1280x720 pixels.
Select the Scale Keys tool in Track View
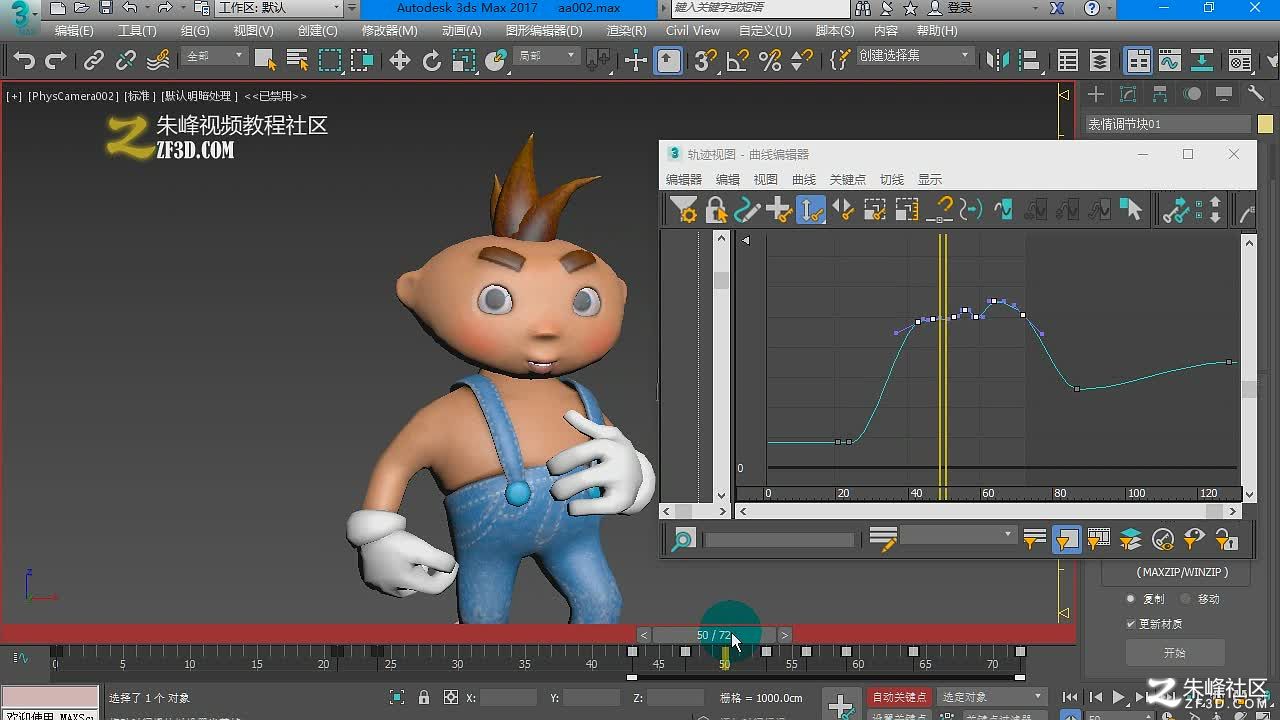coord(875,209)
